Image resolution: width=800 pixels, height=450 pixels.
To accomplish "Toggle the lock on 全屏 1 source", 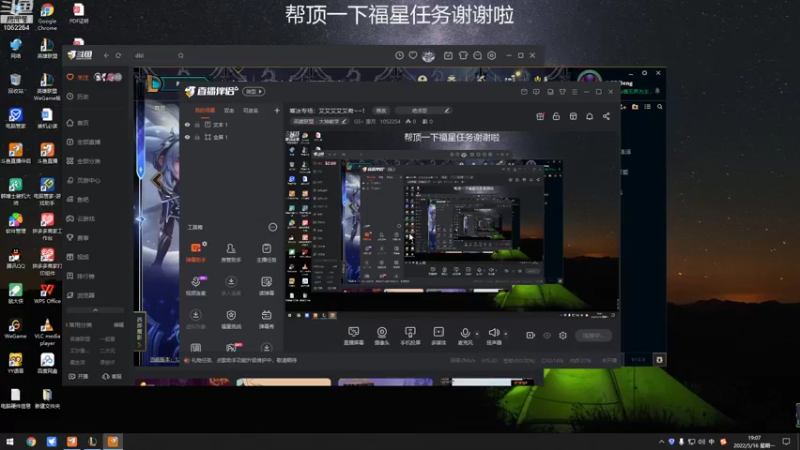I will coord(197,137).
